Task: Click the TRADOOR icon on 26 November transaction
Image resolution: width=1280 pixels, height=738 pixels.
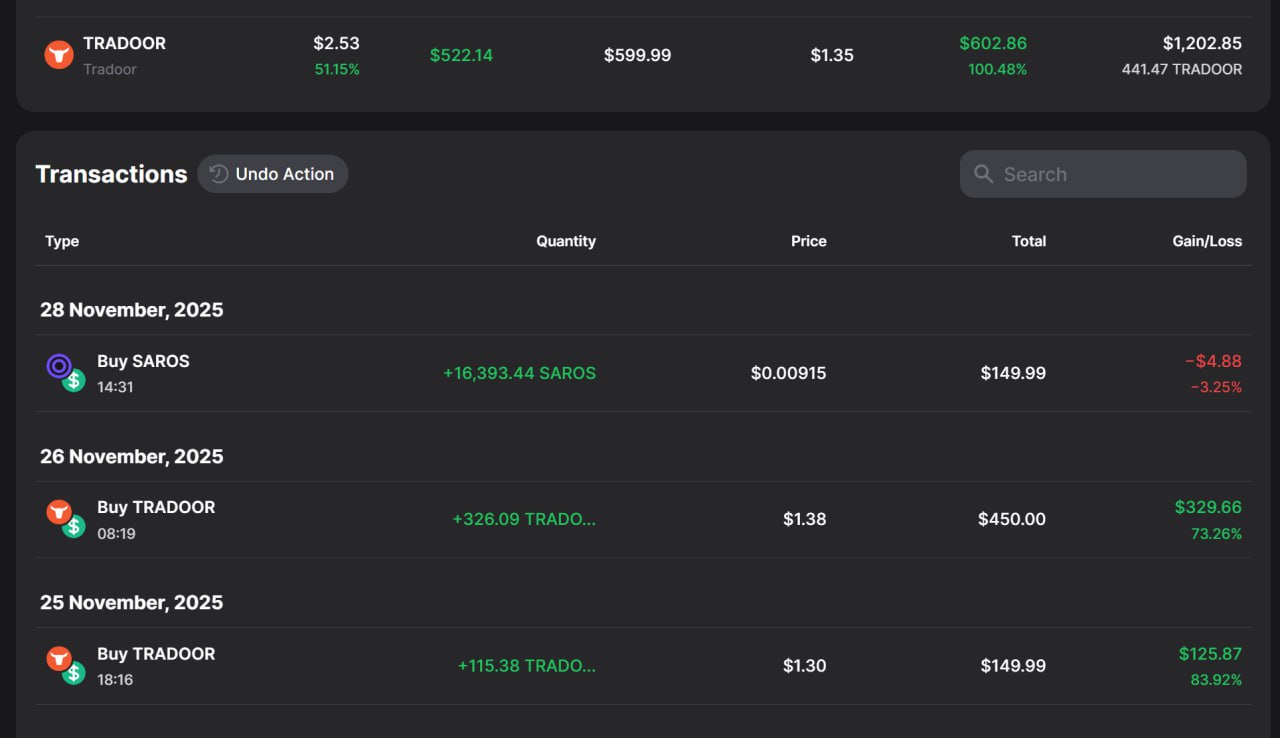Action: point(59,512)
